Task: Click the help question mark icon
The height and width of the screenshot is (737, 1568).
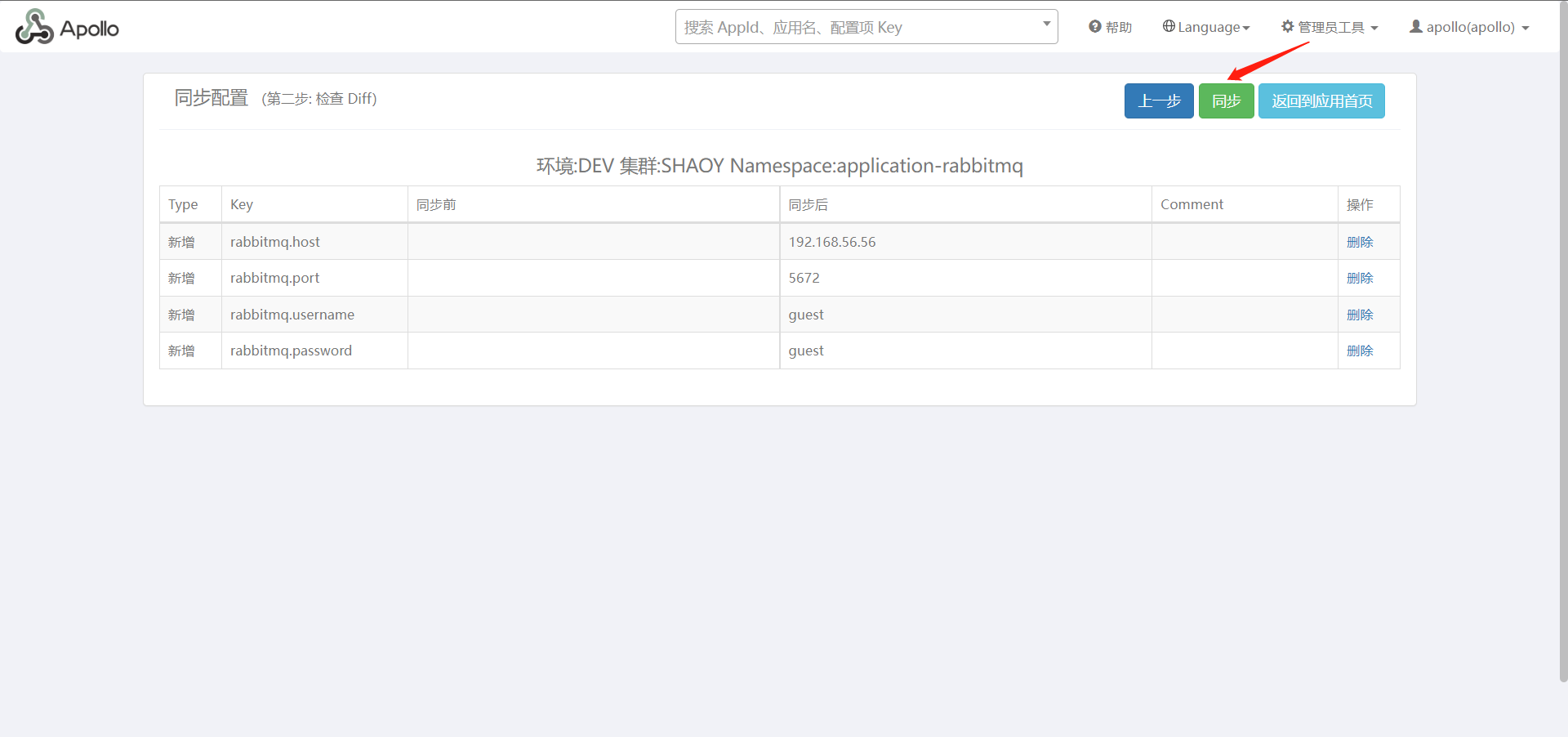Action: [1094, 27]
